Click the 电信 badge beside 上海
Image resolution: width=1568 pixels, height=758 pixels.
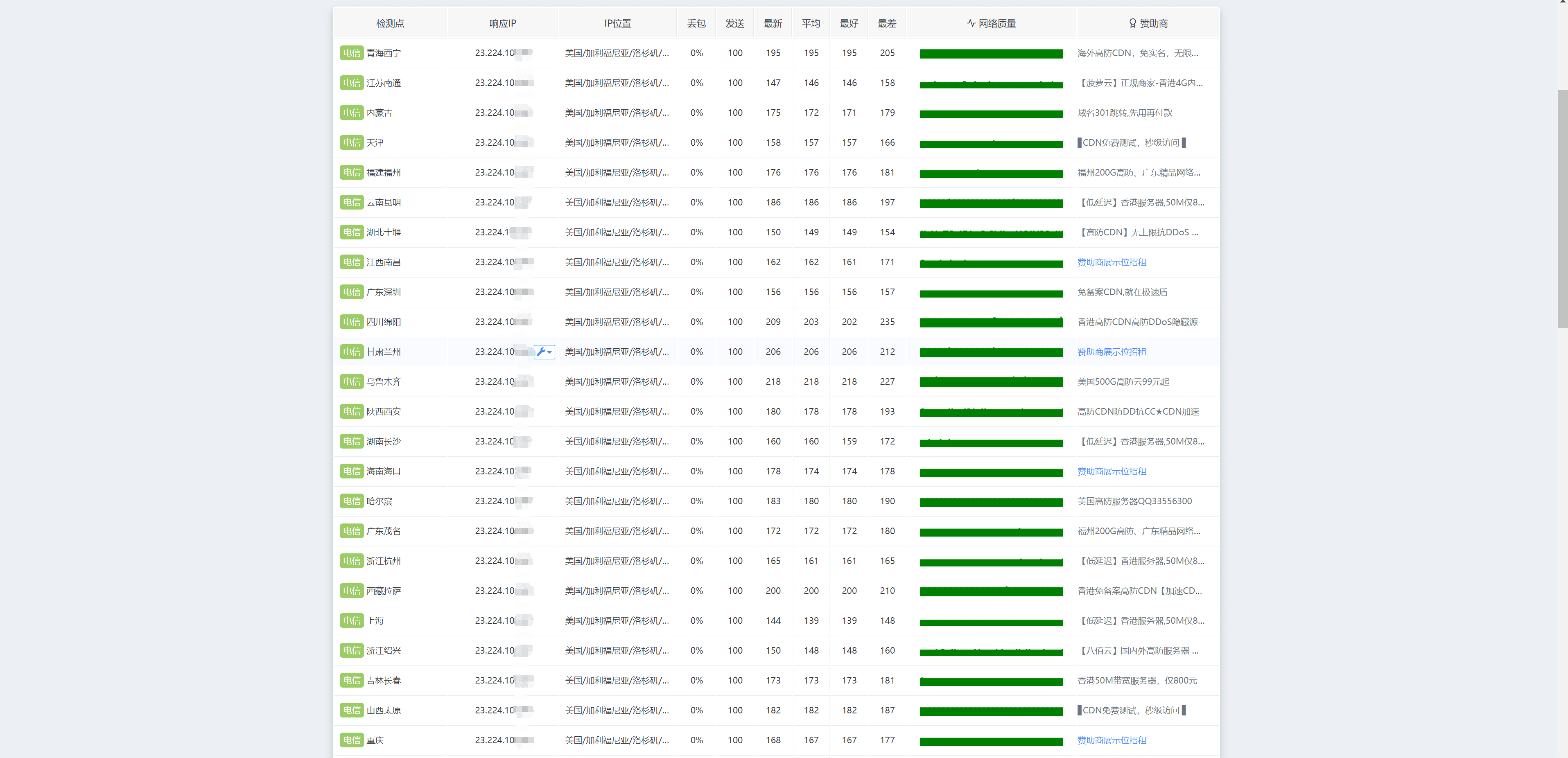[x=351, y=620]
